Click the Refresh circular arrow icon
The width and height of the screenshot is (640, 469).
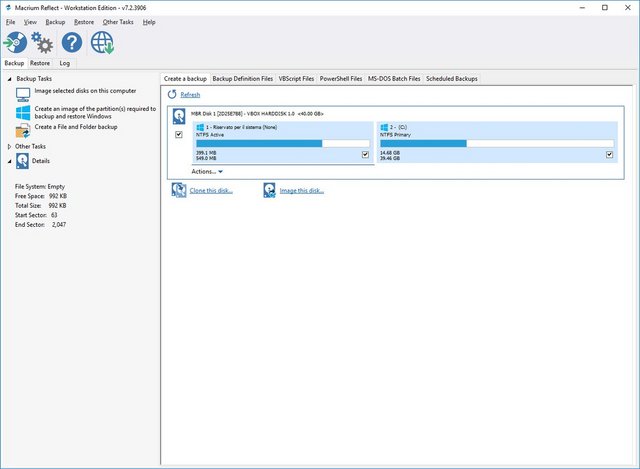click(x=172, y=94)
